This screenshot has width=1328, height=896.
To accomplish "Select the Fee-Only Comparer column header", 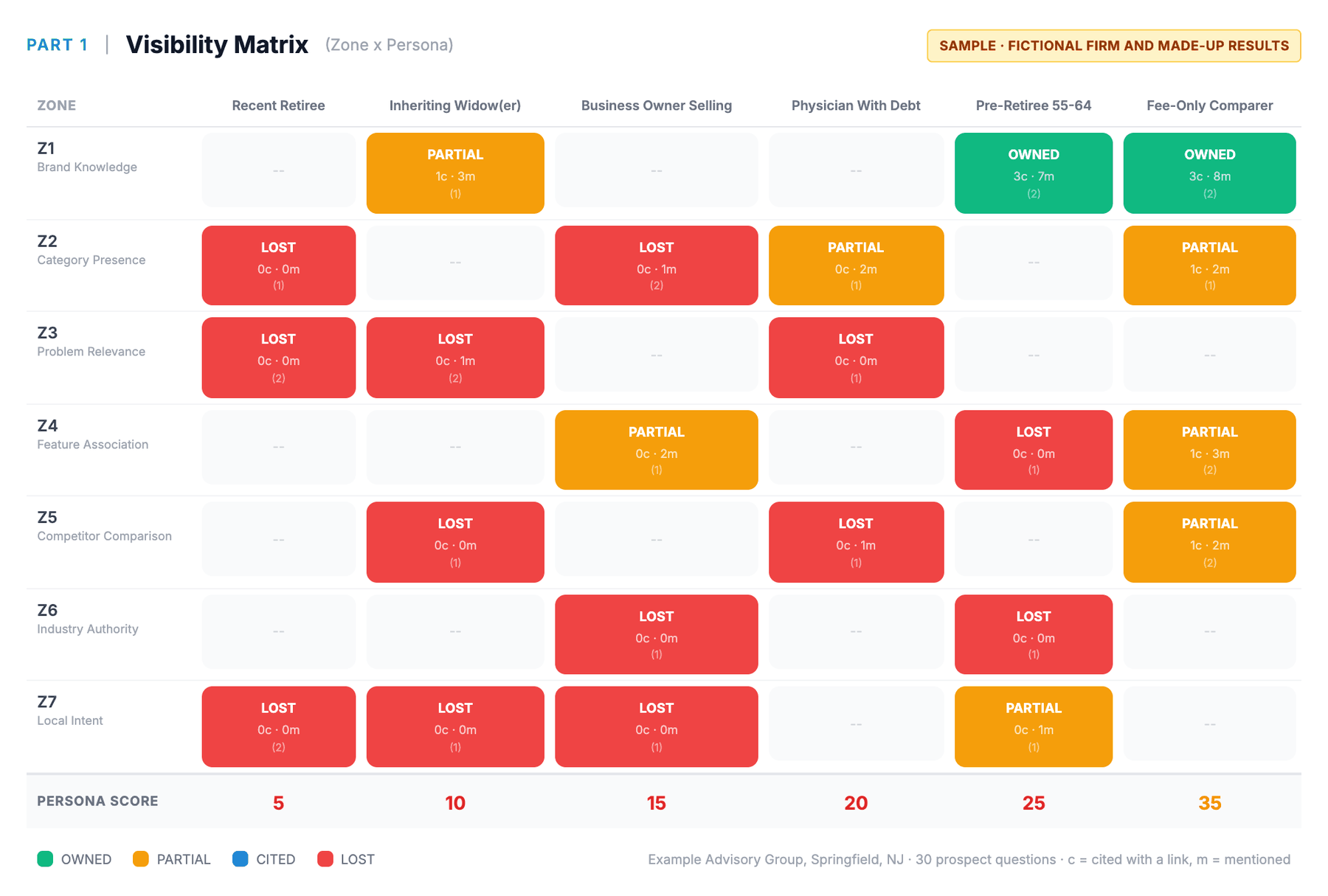I will click(1210, 105).
